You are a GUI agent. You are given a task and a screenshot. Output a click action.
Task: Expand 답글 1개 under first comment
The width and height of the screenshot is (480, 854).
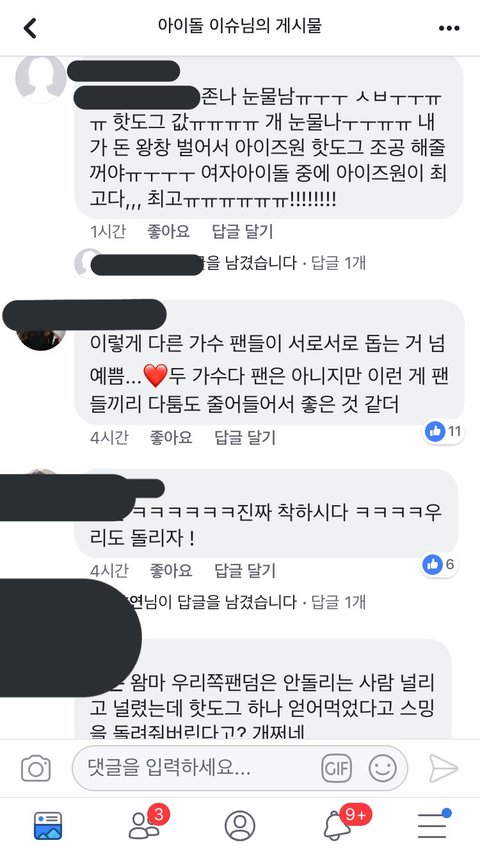(x=338, y=263)
